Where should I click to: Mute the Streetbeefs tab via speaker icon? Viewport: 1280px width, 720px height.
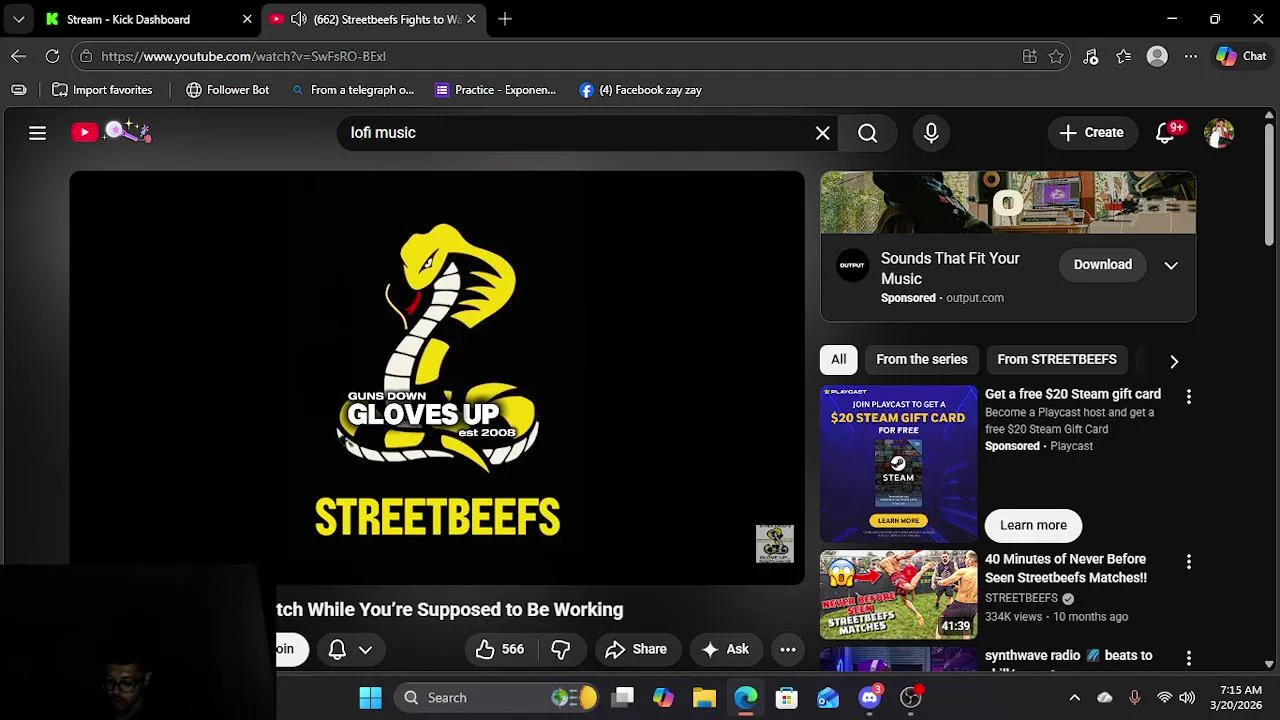click(298, 19)
